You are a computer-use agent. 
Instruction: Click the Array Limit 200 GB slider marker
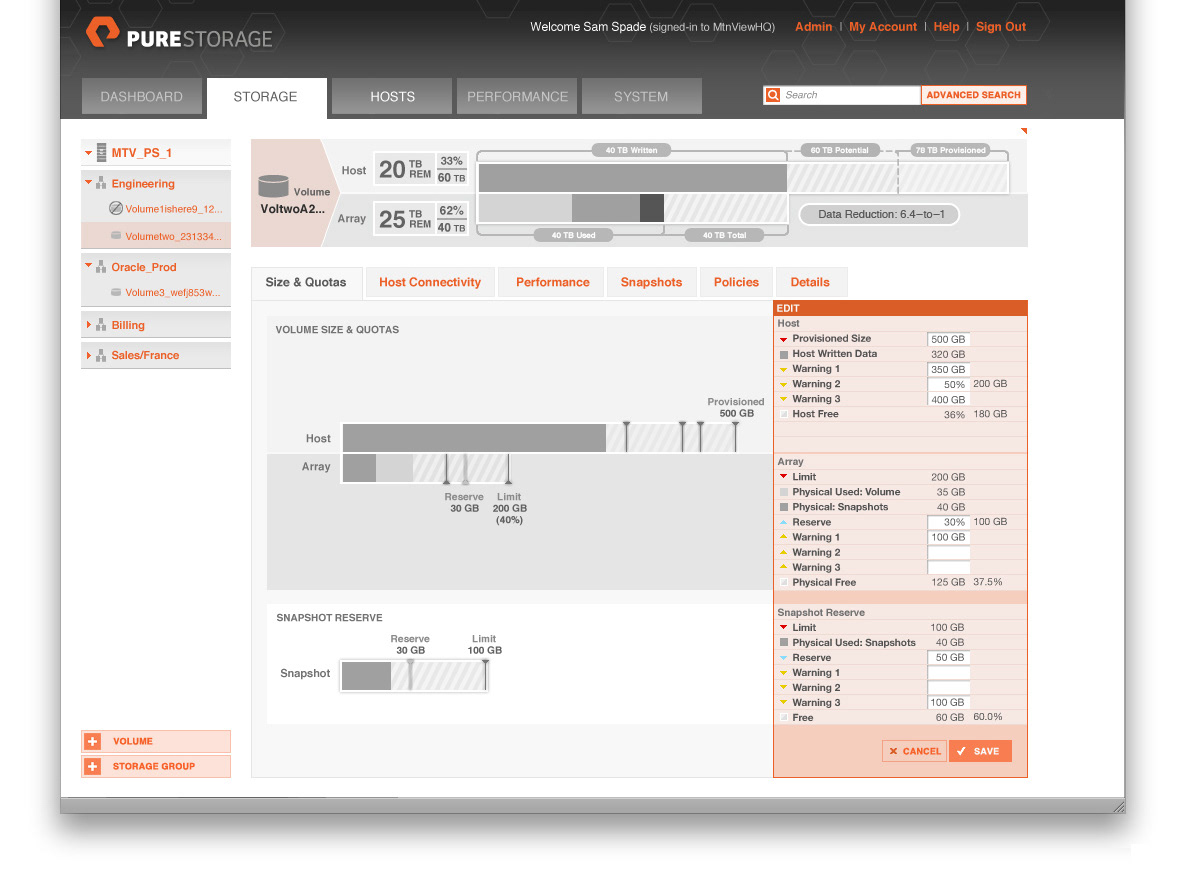(509, 468)
